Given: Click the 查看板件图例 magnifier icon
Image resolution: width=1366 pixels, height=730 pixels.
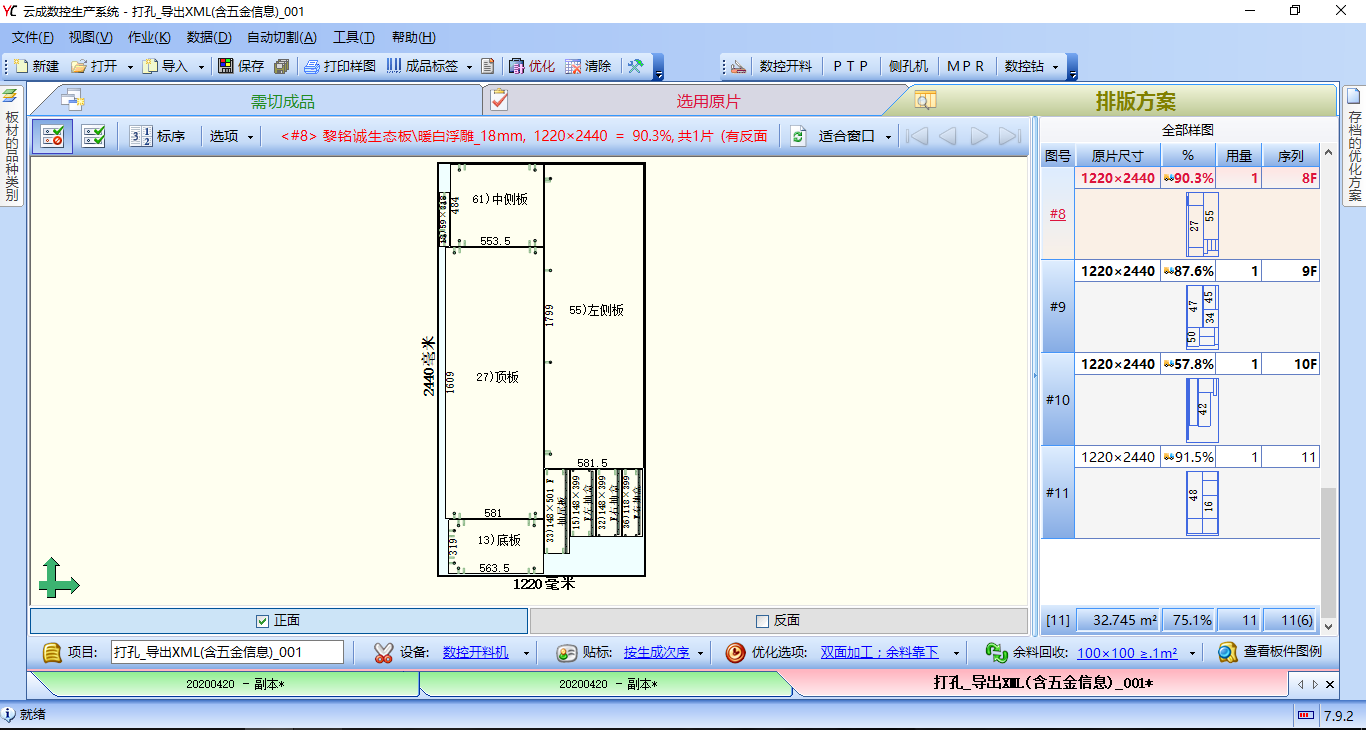Looking at the screenshot, I should click(1228, 653).
